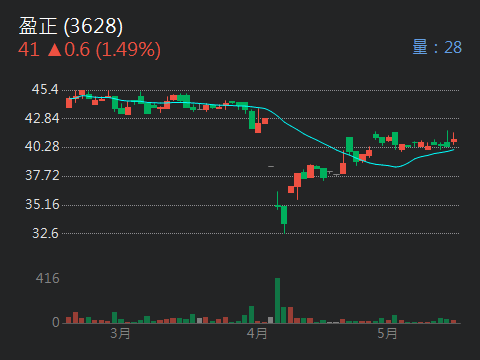Click the volume label 量：28
The height and width of the screenshot is (360, 480).
click(437, 47)
